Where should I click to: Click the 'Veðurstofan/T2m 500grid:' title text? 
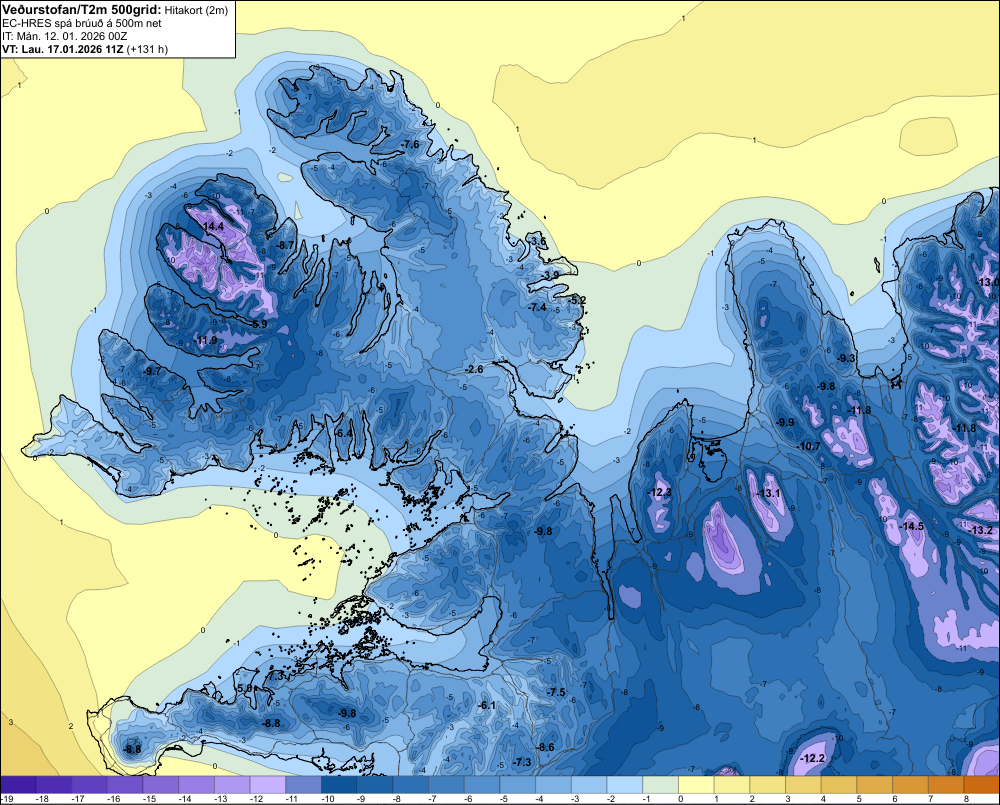(x=82, y=10)
